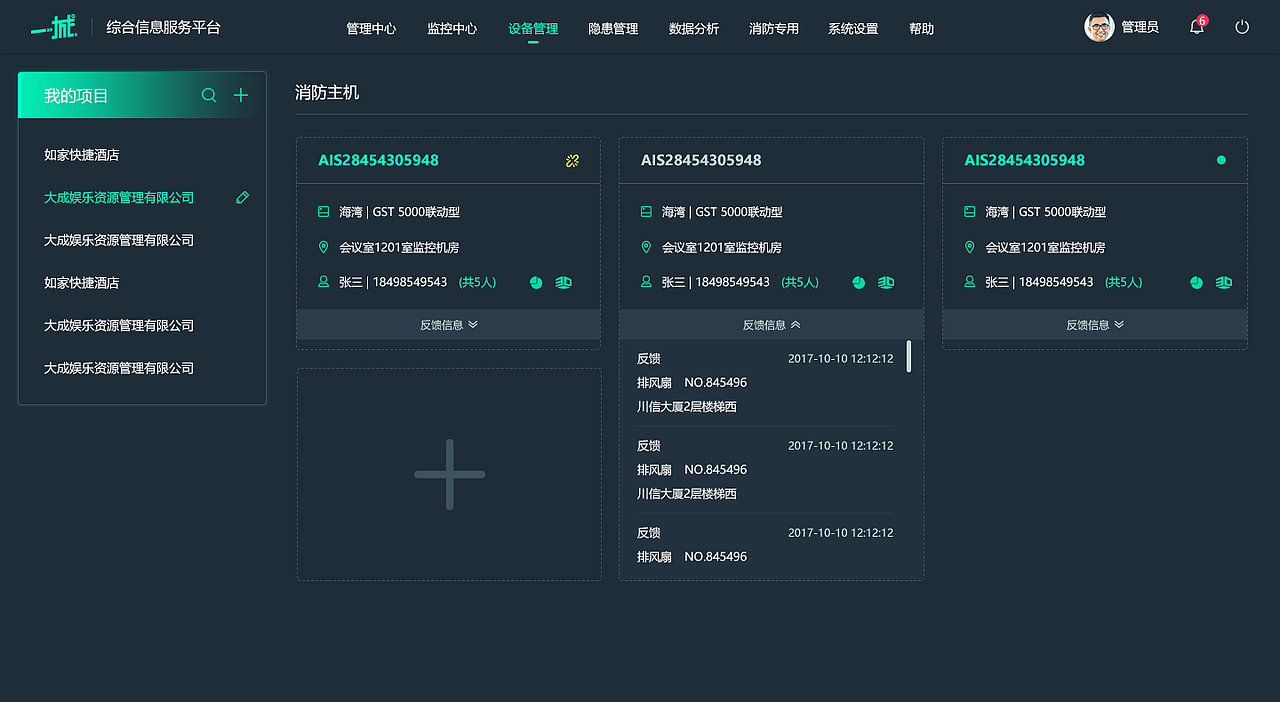Open the pie chart statistics icon on first device card
This screenshot has width=1280, height=702.
coord(535,283)
